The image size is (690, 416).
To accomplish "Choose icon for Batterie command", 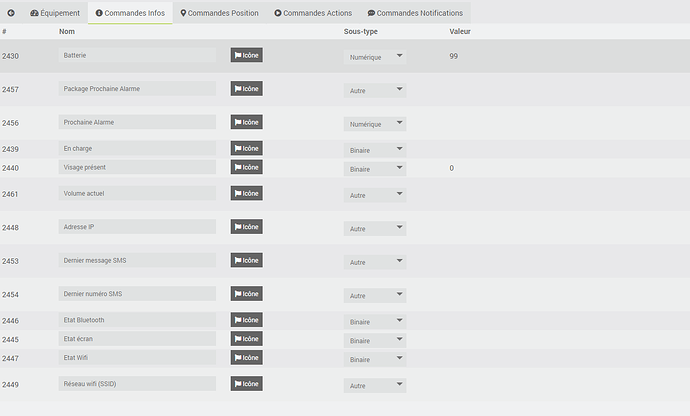I will tap(246, 55).
